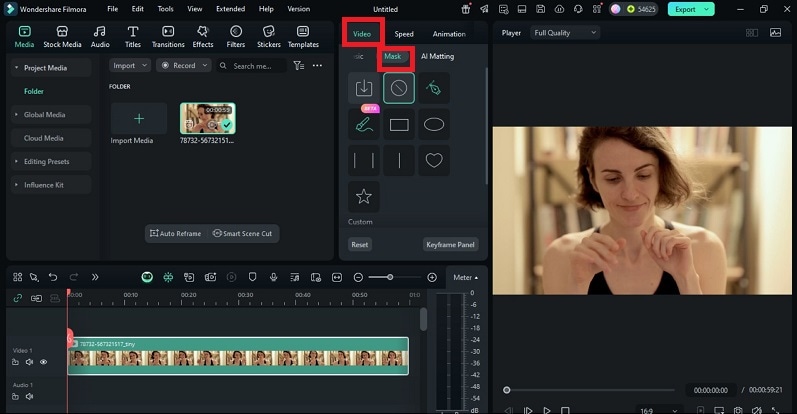The height and width of the screenshot is (414, 797).
Task: Lock the Video 1 track
Action: tap(15, 362)
